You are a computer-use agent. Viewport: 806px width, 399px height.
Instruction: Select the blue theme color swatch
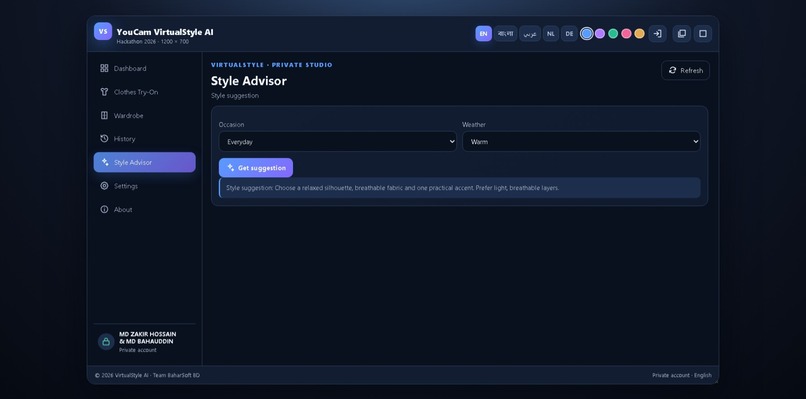click(x=587, y=34)
